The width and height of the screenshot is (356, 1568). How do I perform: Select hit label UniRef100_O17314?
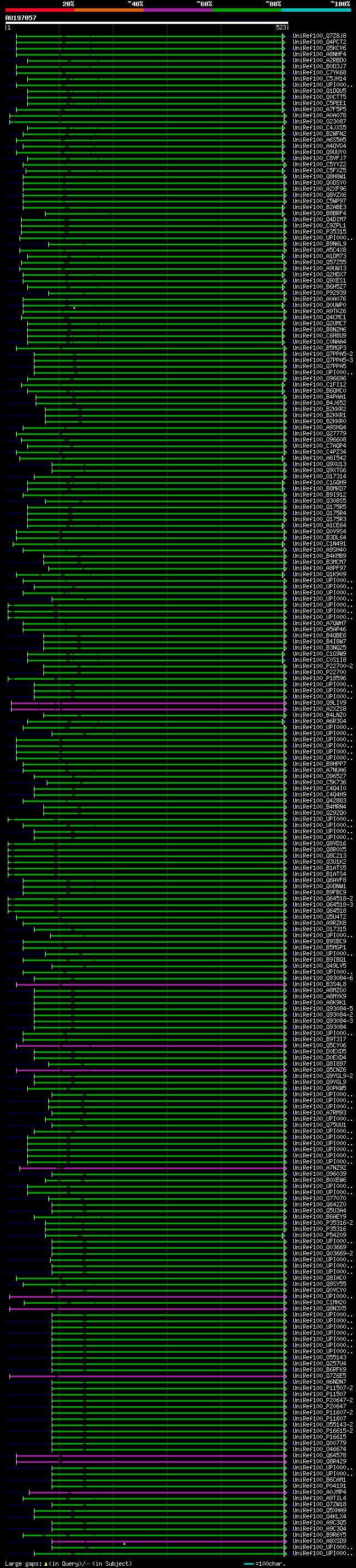coord(319,477)
